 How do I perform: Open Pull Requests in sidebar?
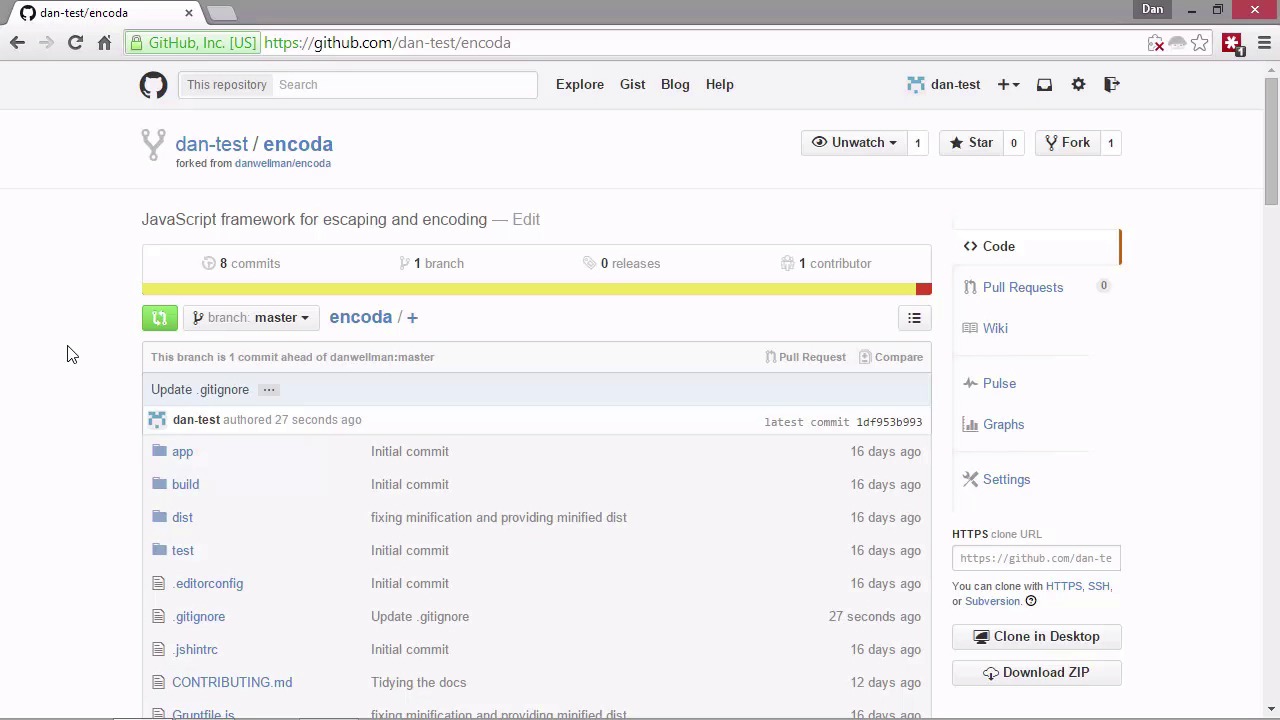tap(1023, 287)
